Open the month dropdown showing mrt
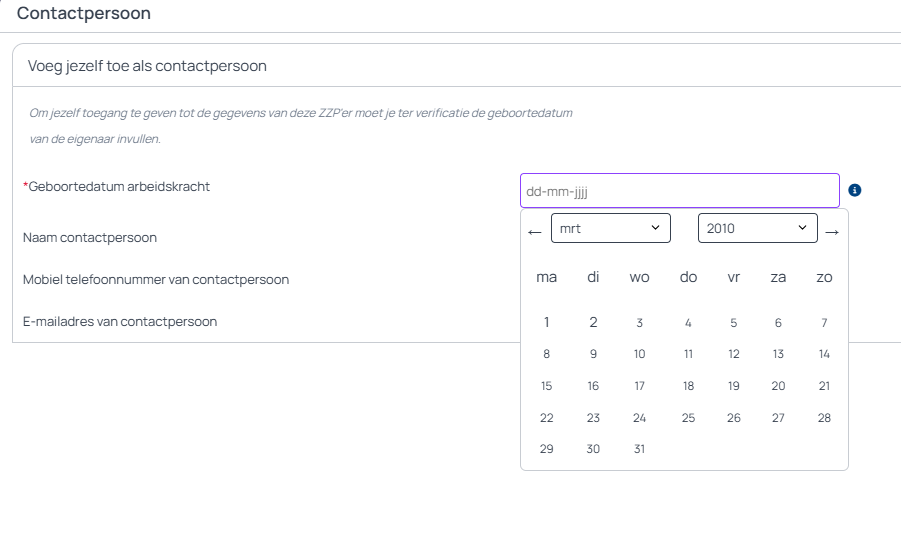Viewport: 901px width, 544px height. click(610, 228)
